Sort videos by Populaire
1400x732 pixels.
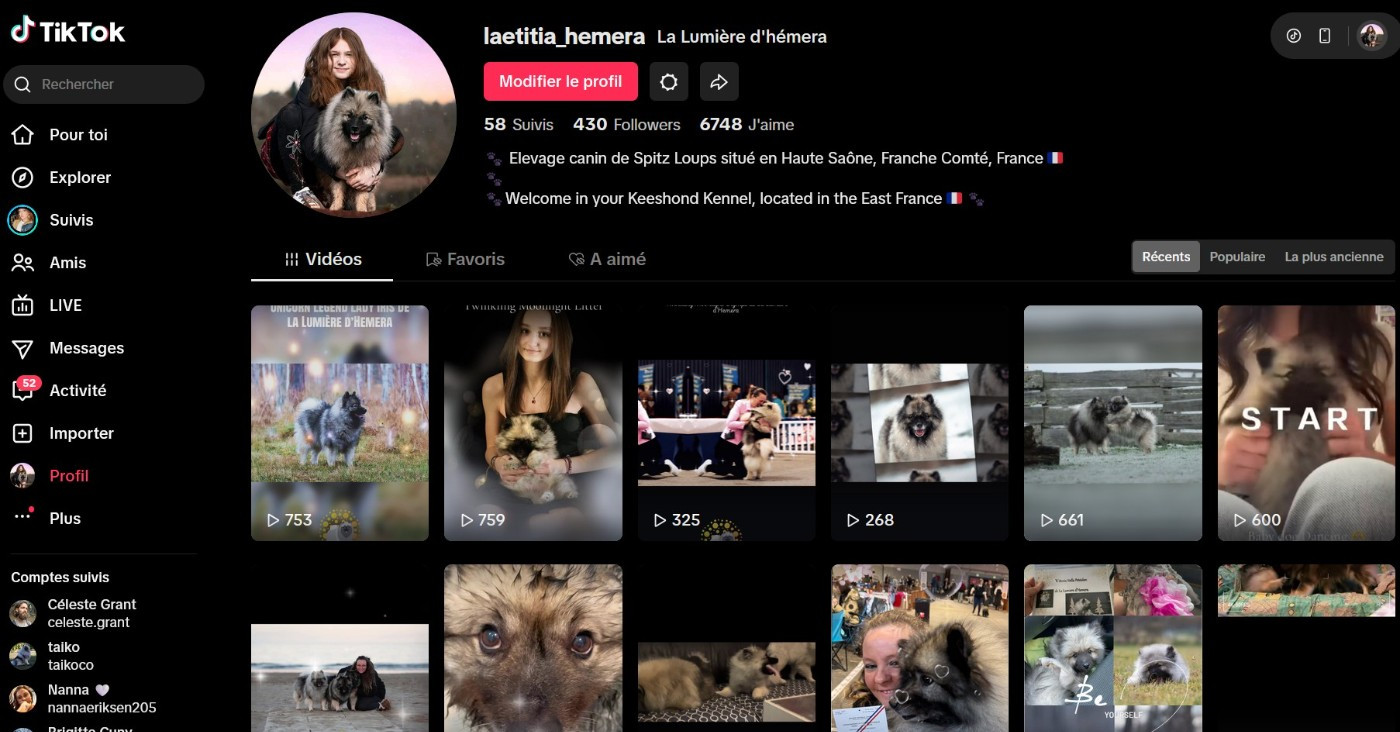[x=1237, y=257]
